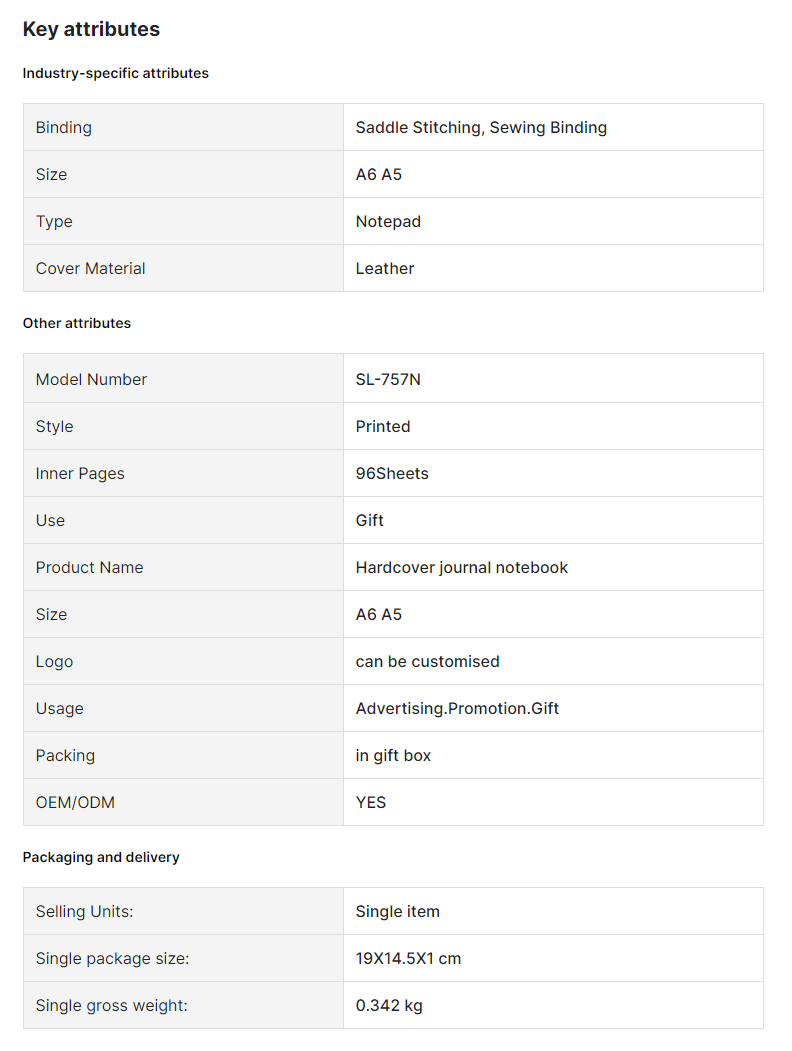Select the 19X14.5X1 cm package size

[x=408, y=959]
